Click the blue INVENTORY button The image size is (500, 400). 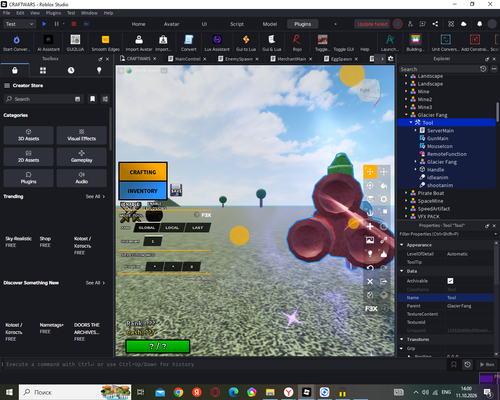point(143,191)
